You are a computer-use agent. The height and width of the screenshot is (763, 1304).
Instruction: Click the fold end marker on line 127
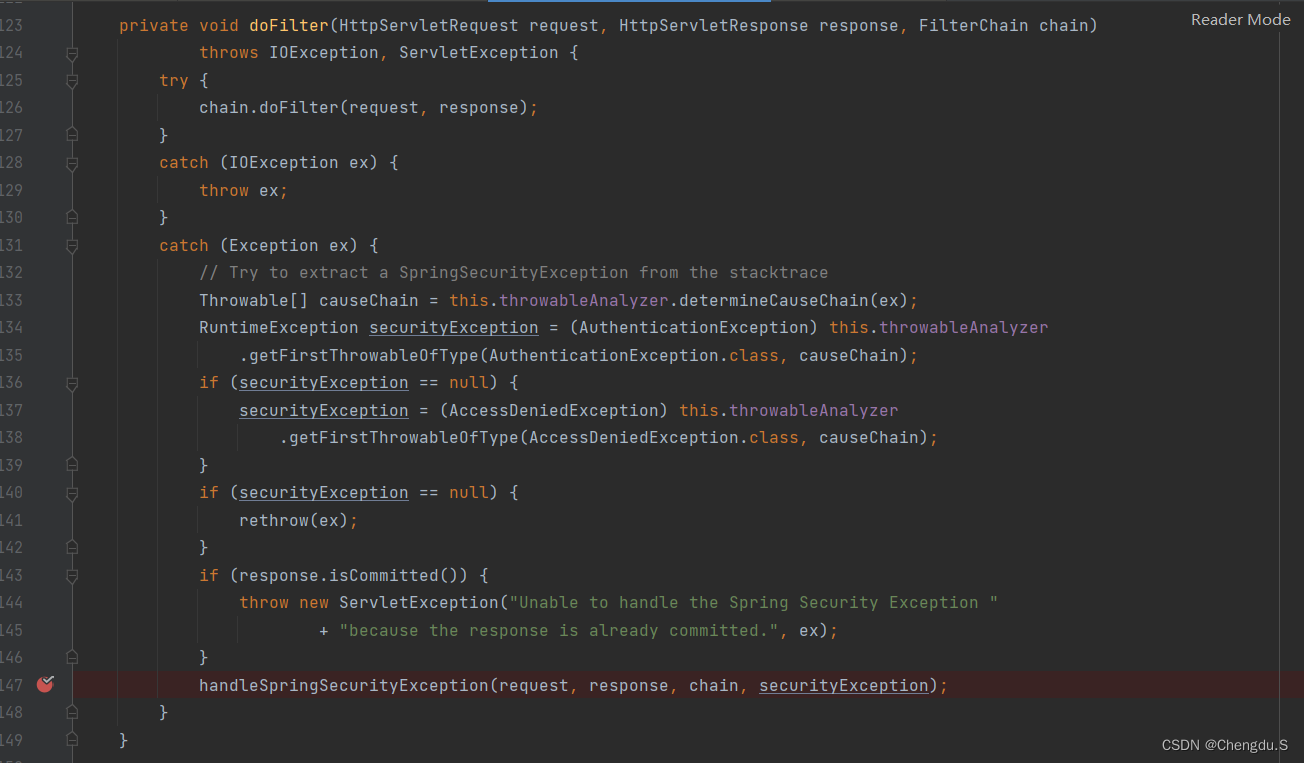coord(71,134)
